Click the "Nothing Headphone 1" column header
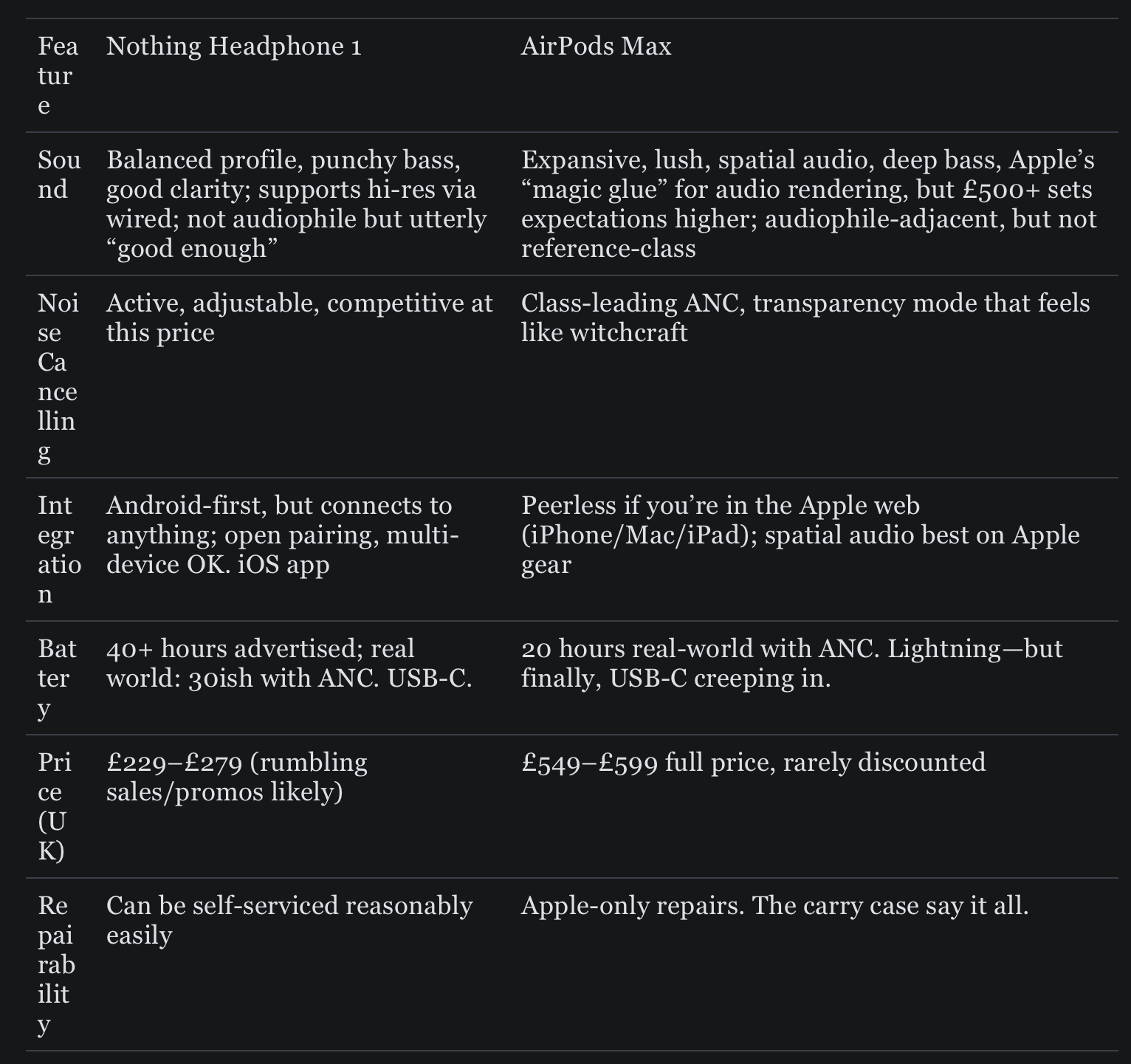The height and width of the screenshot is (1064, 1131). point(234,47)
